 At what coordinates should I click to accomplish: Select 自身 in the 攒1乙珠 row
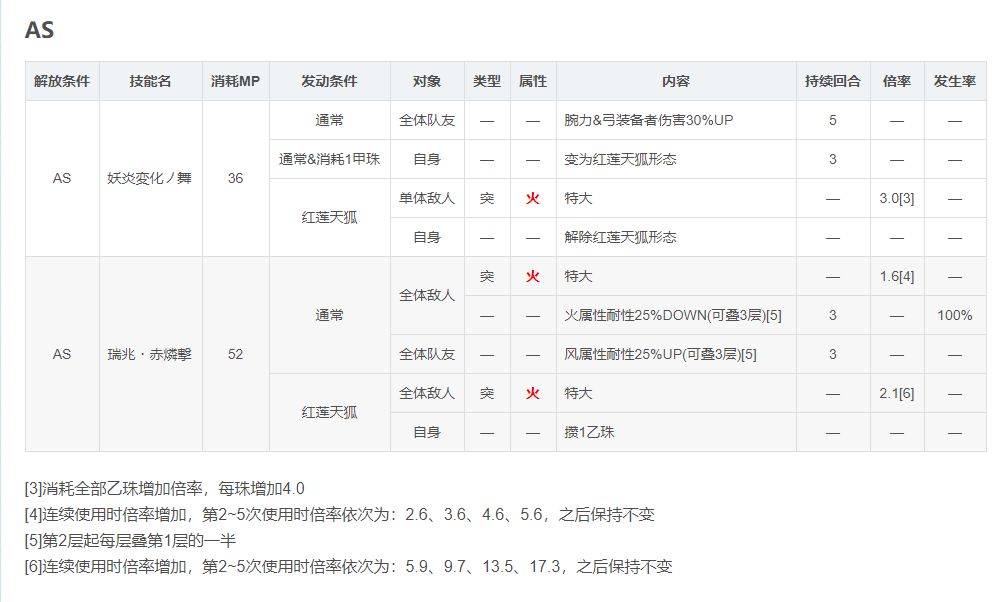pos(427,432)
